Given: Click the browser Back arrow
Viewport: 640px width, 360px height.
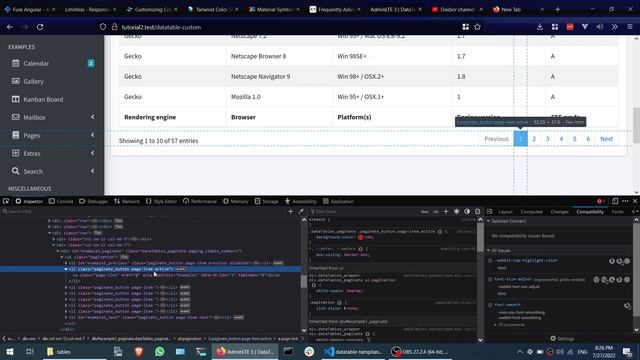Looking at the screenshot, I should click(10, 27).
